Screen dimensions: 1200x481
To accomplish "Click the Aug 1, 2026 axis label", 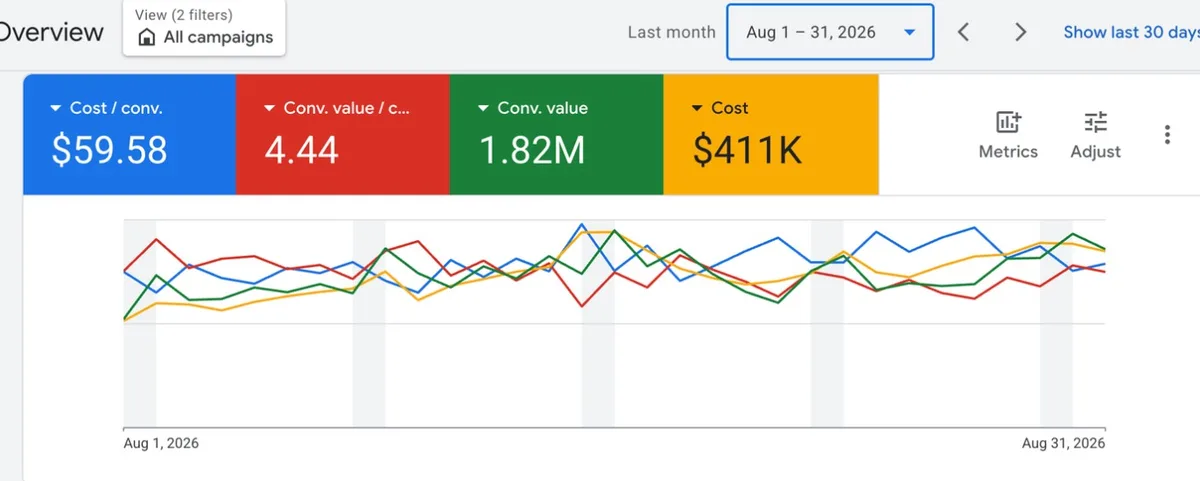I will (161, 443).
